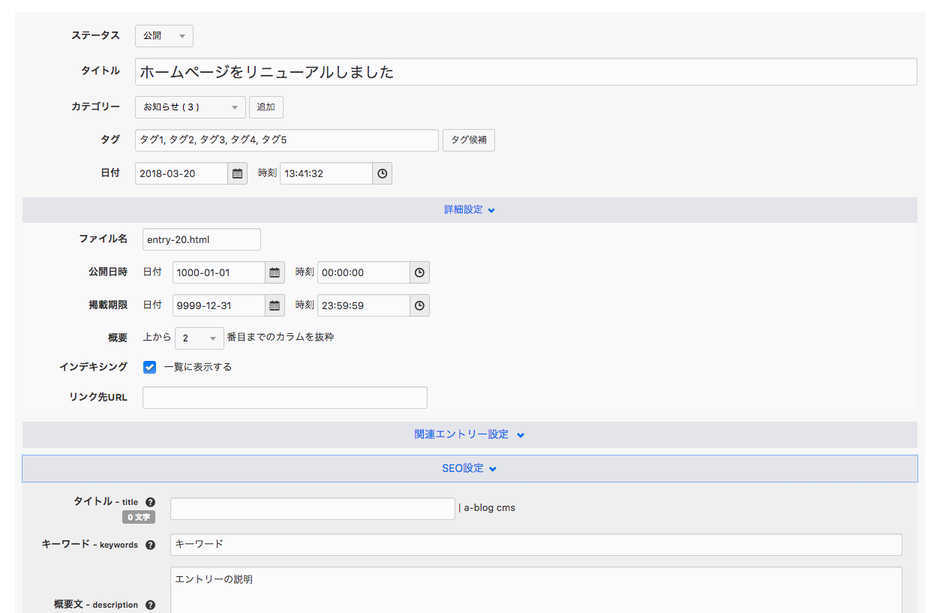Click the リンク先URL input field
This screenshot has height=613, width=940.
pos(284,397)
